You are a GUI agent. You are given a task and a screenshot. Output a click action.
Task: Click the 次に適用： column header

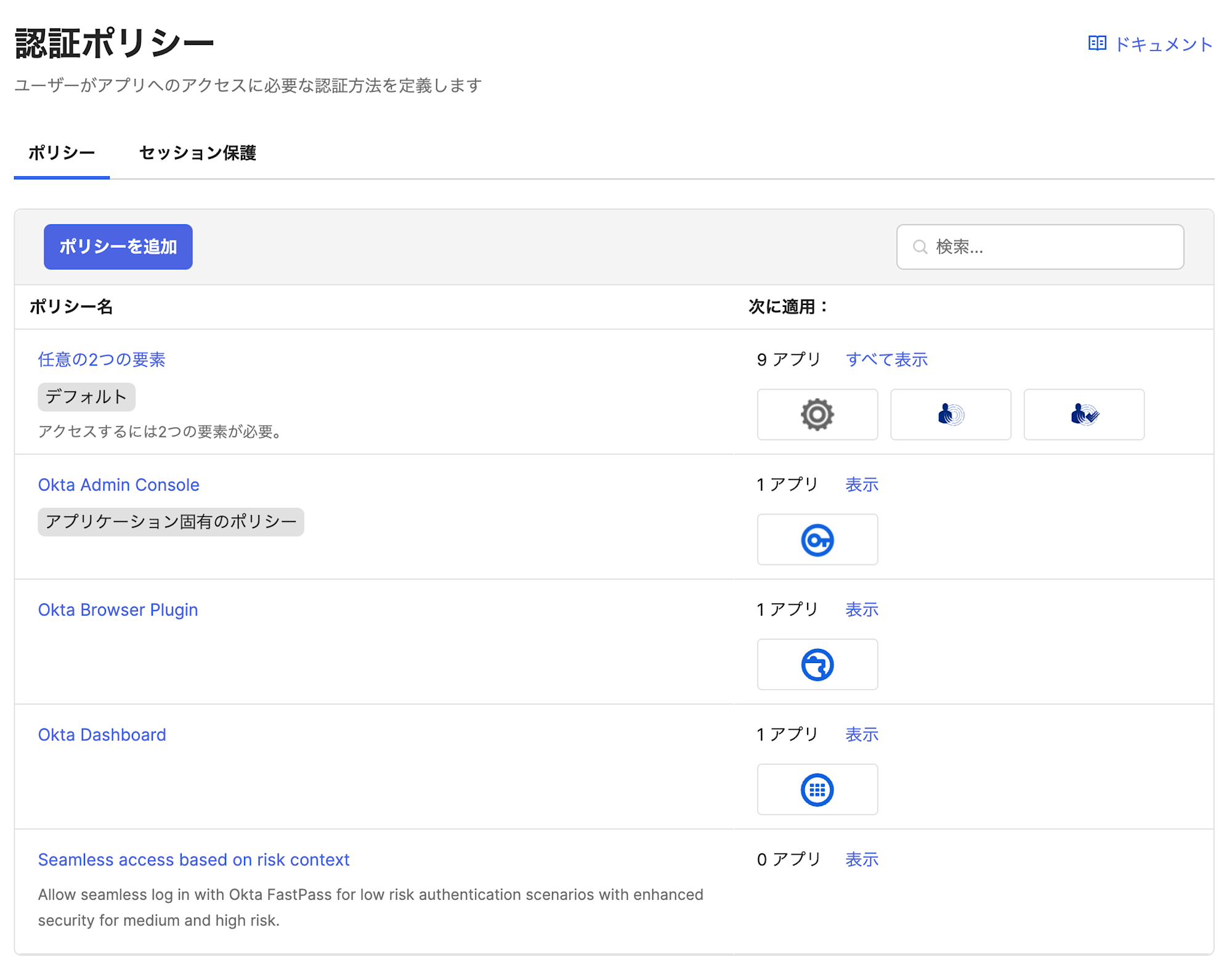coord(788,306)
